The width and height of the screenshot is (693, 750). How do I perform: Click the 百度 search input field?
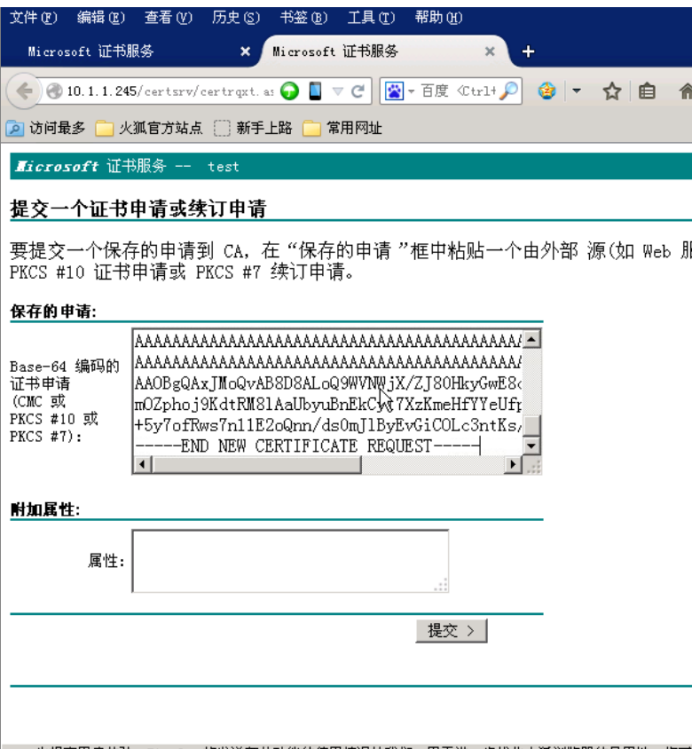(458, 91)
